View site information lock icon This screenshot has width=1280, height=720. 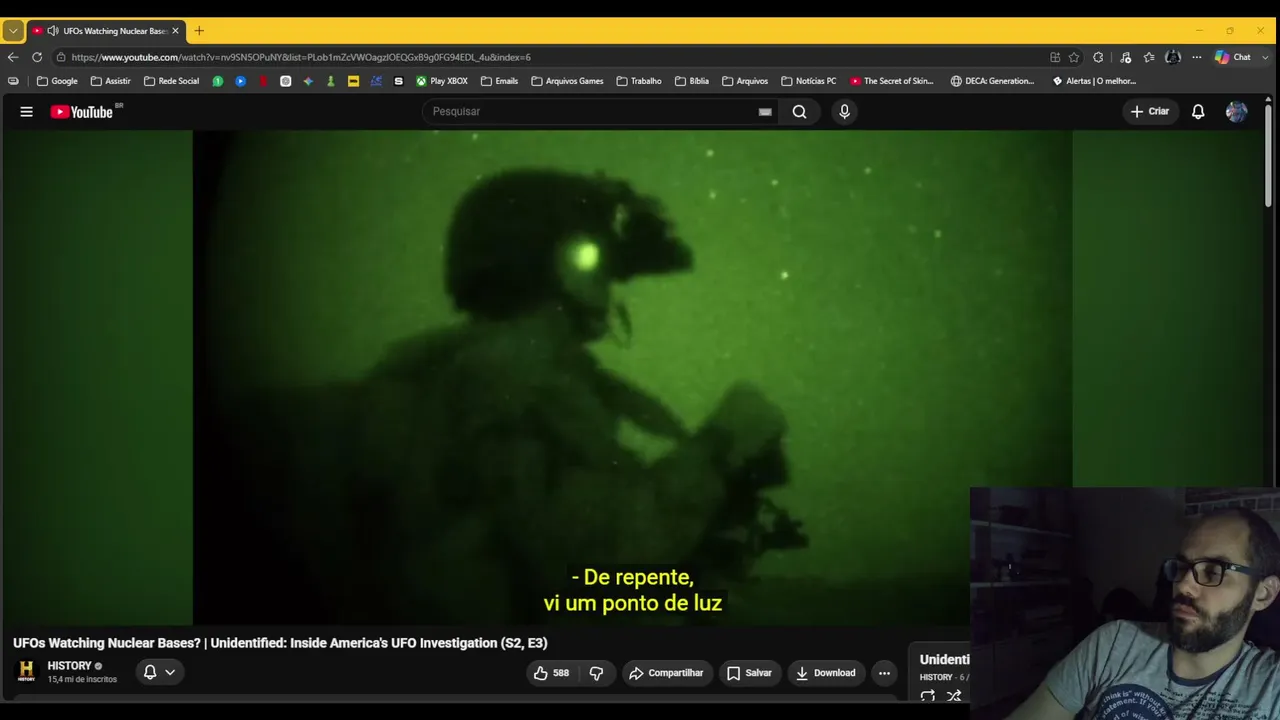pyautogui.click(x=61, y=57)
